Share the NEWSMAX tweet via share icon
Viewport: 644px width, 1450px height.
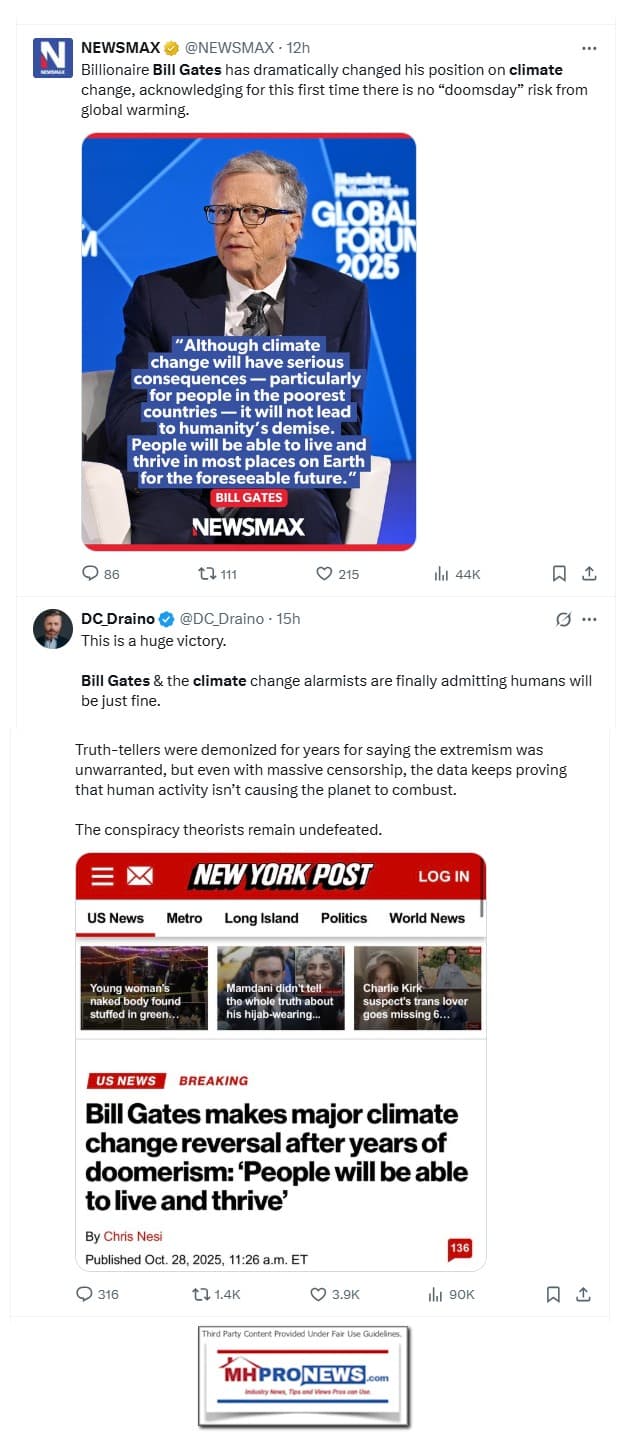[x=590, y=574]
